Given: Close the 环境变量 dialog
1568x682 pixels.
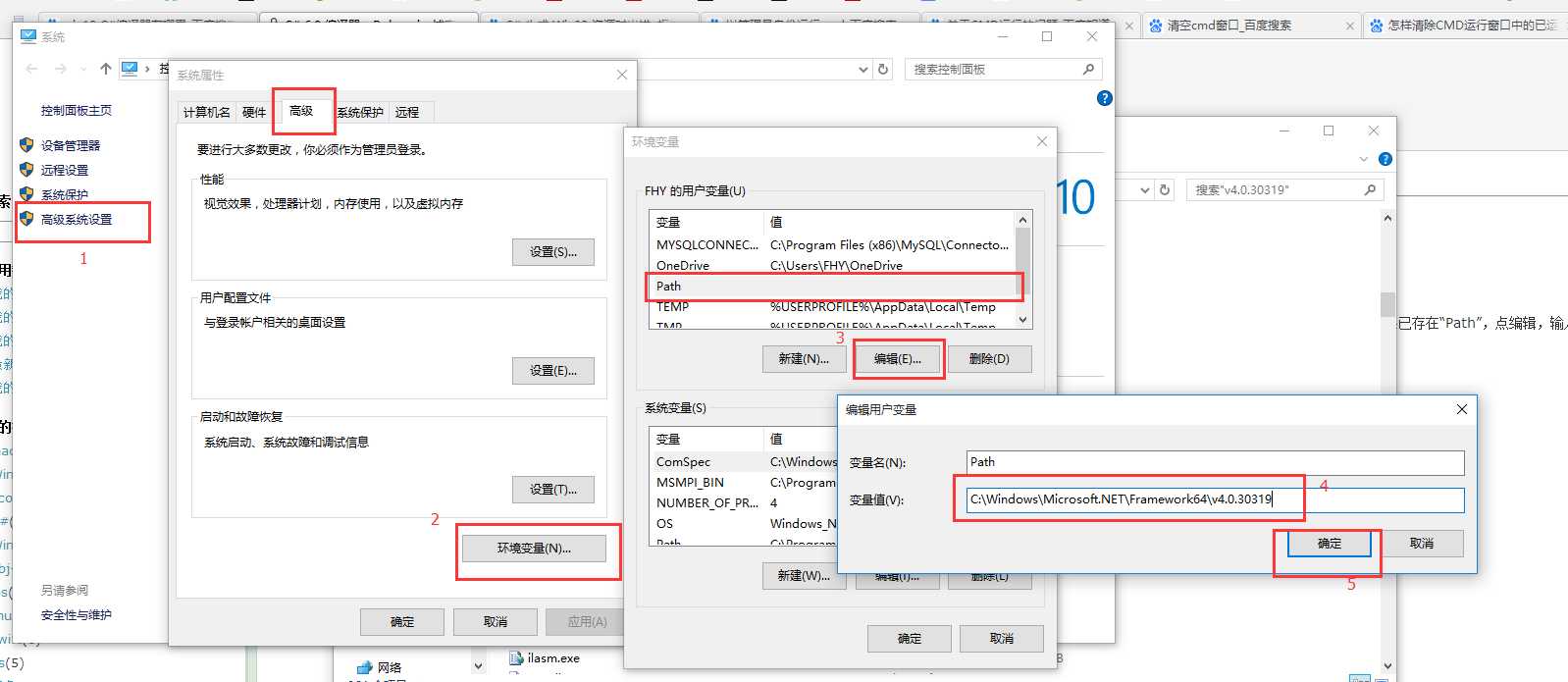Looking at the screenshot, I should pyautogui.click(x=1042, y=141).
